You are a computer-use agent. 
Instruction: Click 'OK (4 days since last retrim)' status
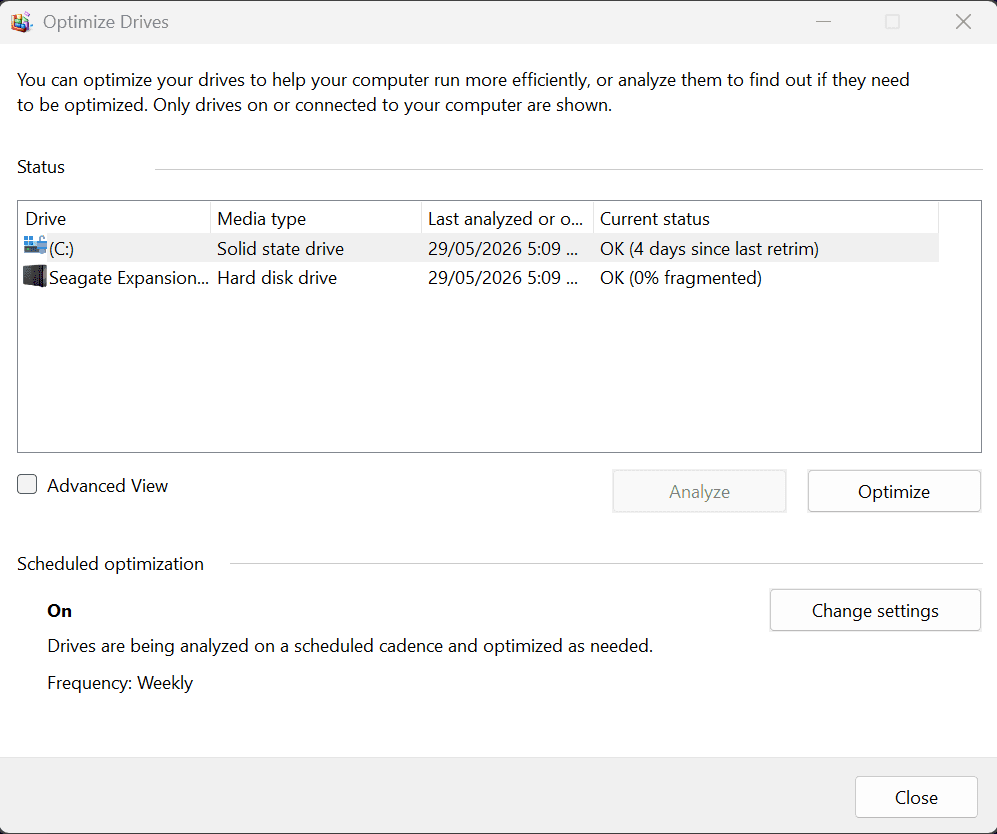tap(709, 249)
